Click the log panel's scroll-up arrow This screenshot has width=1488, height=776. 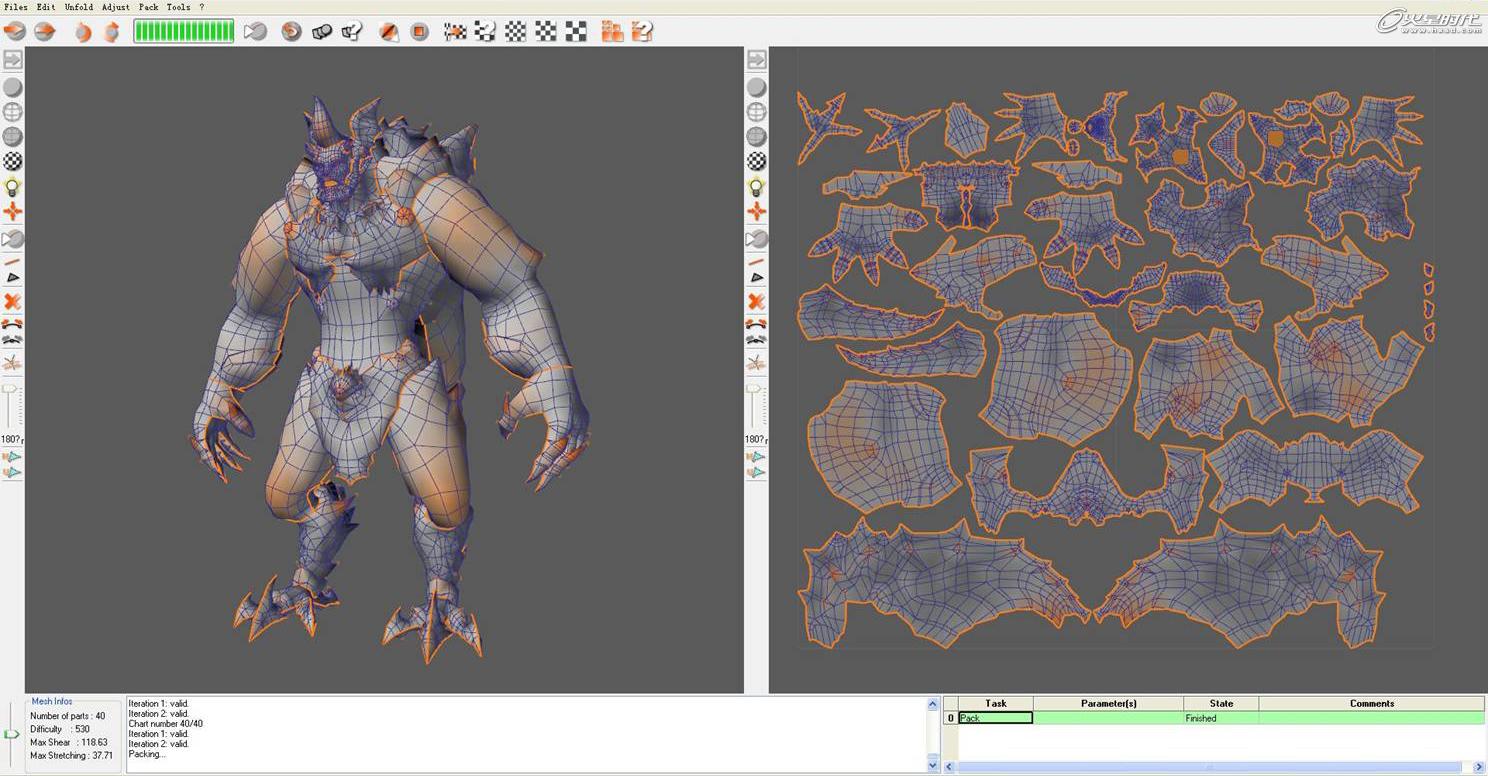933,704
